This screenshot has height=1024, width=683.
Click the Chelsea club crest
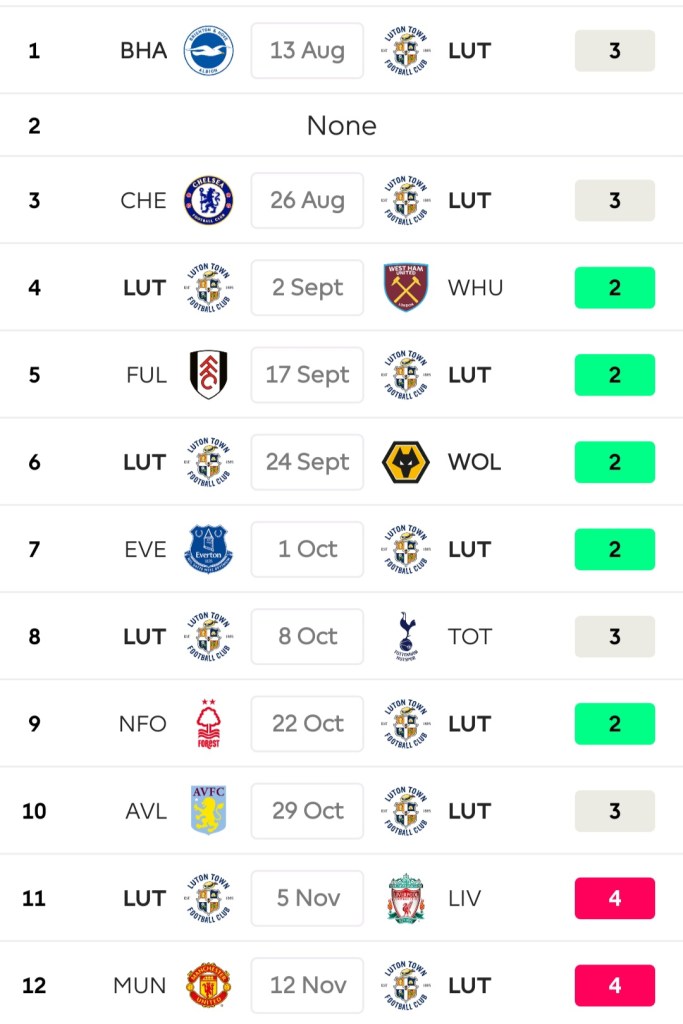tap(208, 200)
